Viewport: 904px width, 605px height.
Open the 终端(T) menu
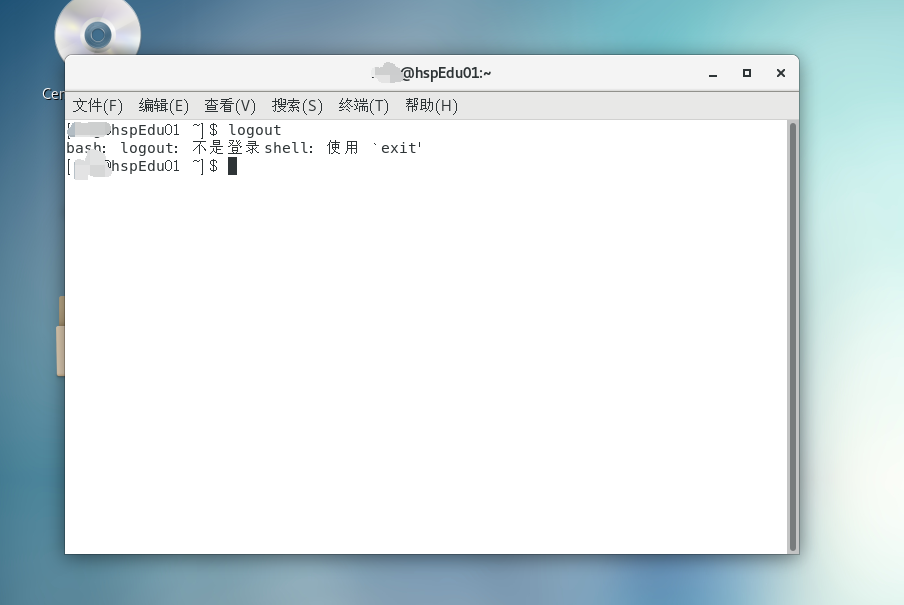[364, 105]
